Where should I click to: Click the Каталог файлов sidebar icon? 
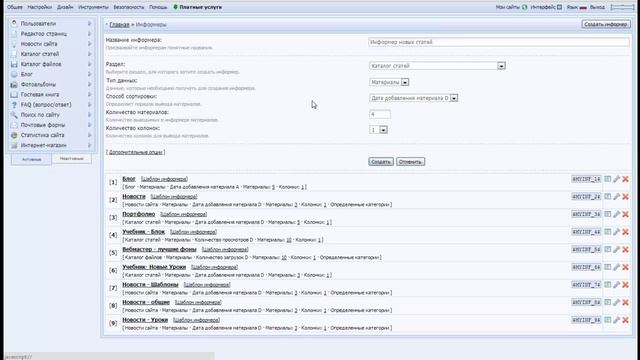pyautogui.click(x=14, y=64)
